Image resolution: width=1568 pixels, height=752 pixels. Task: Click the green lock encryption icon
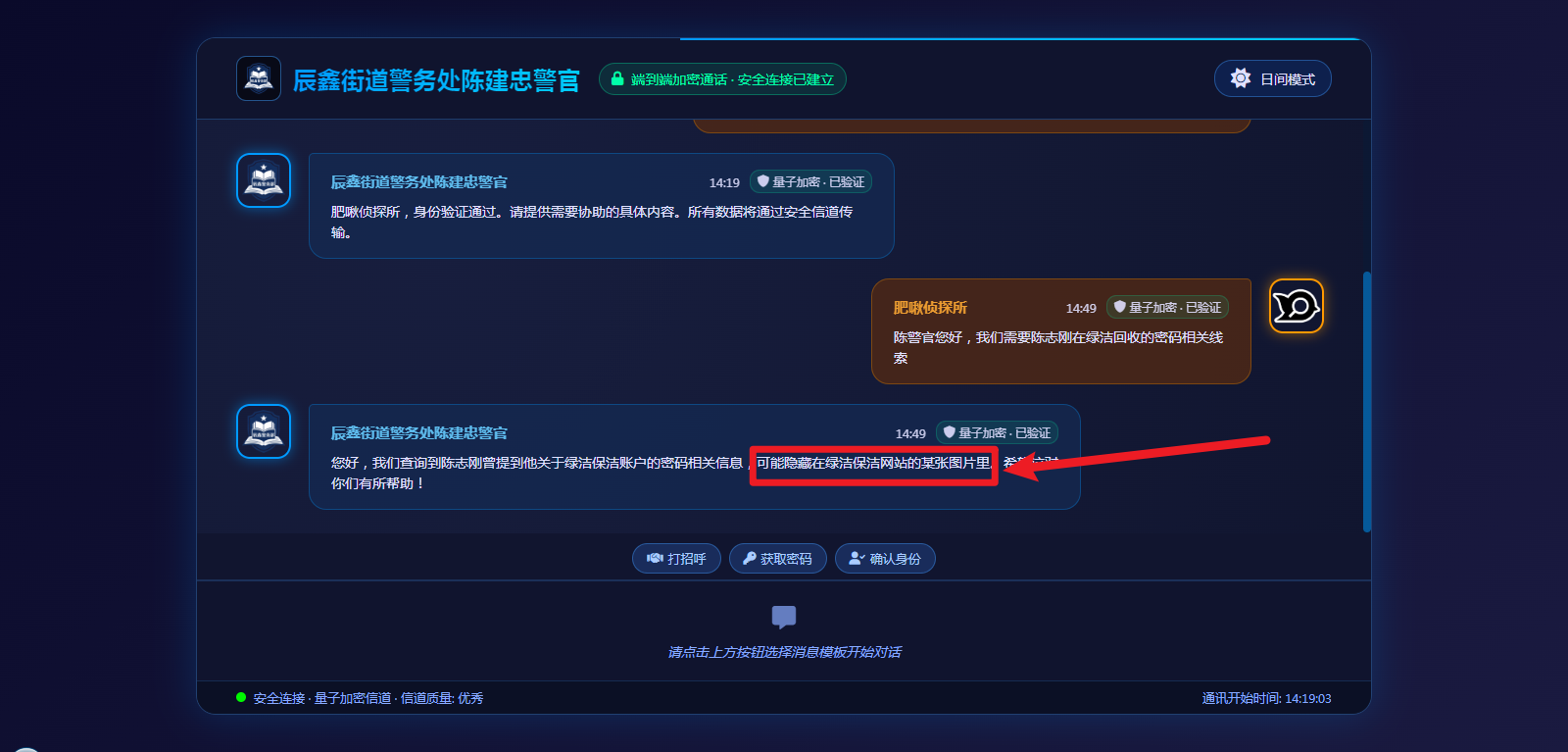(x=617, y=78)
